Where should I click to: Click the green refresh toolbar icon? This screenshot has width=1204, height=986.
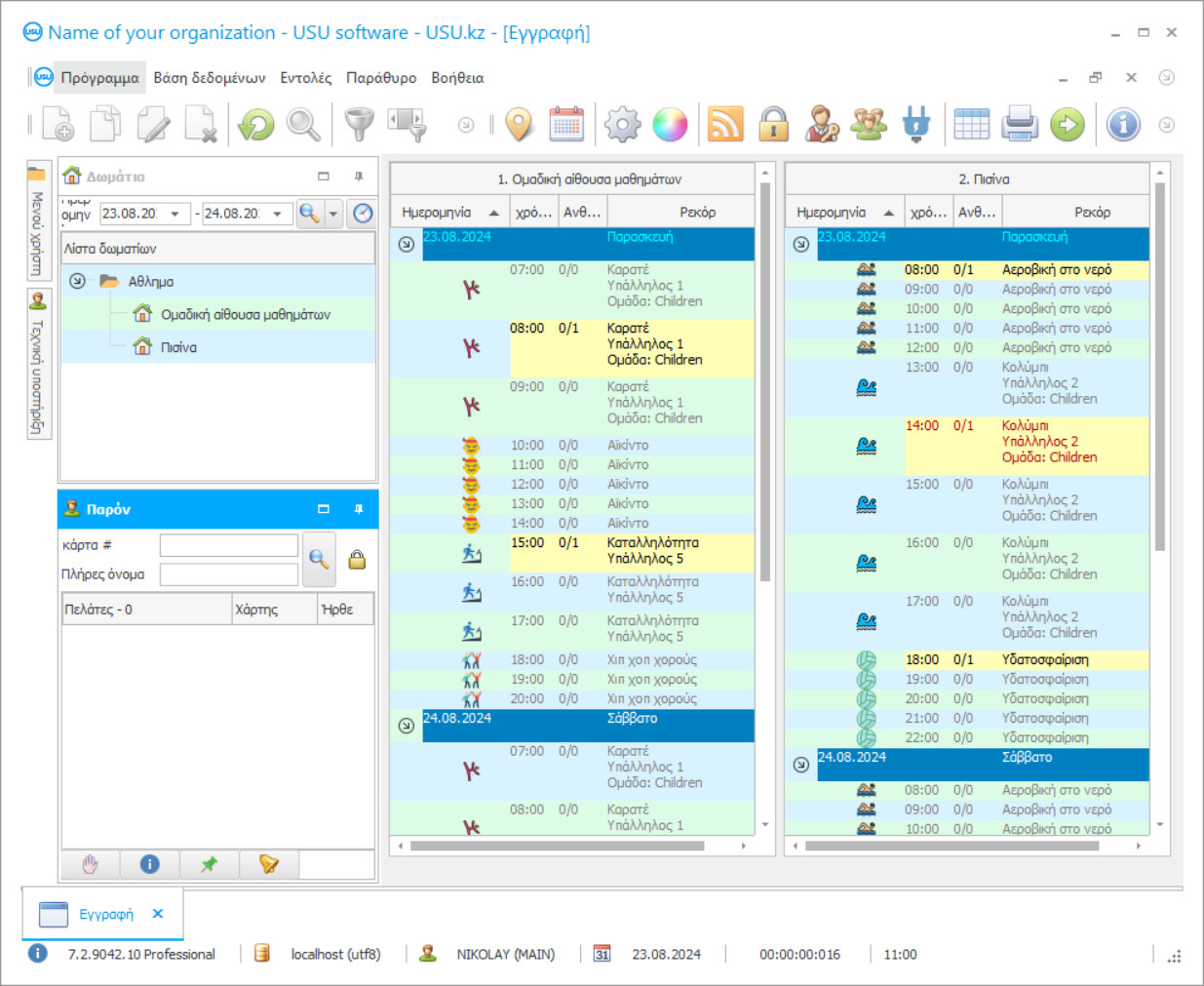coord(256,125)
